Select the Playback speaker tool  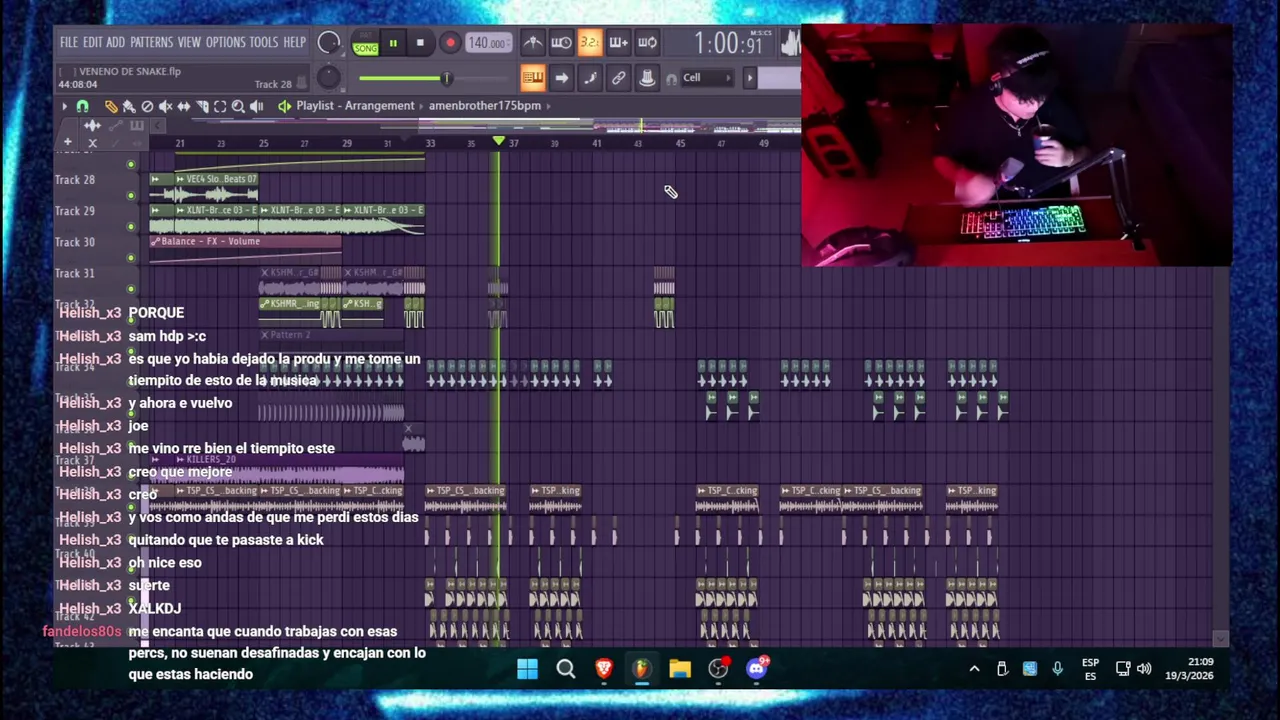click(257, 106)
